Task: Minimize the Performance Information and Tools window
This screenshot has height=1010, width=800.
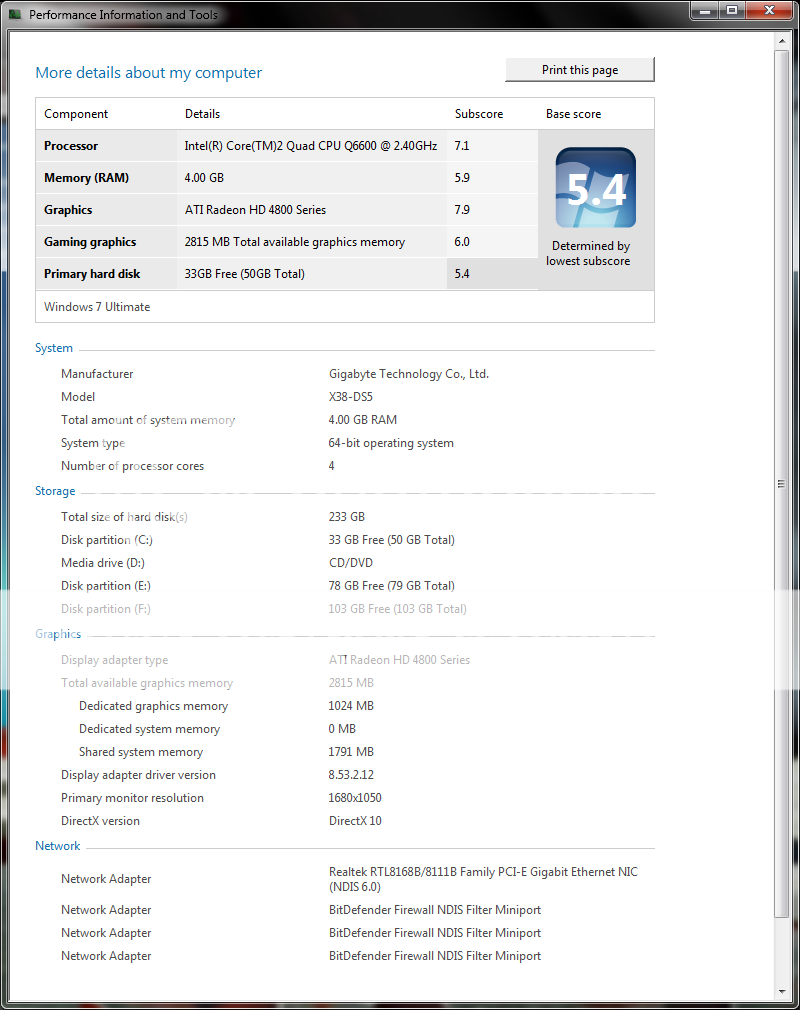Action: coord(704,11)
